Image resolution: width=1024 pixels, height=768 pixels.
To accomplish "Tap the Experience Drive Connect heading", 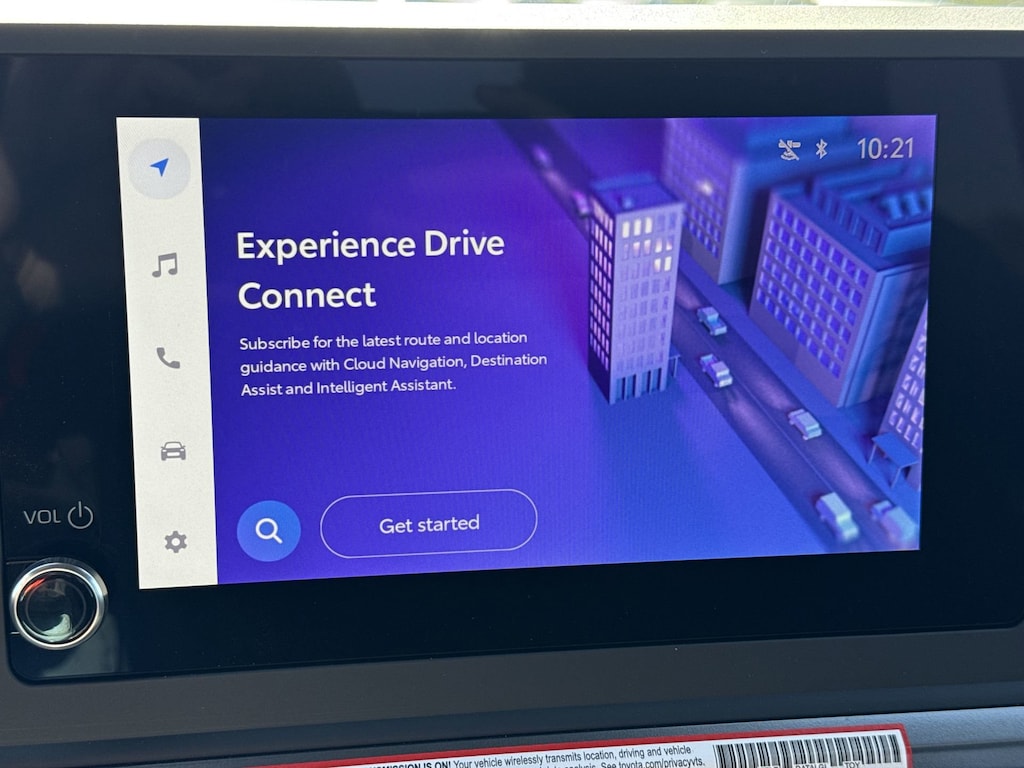I will [370, 269].
